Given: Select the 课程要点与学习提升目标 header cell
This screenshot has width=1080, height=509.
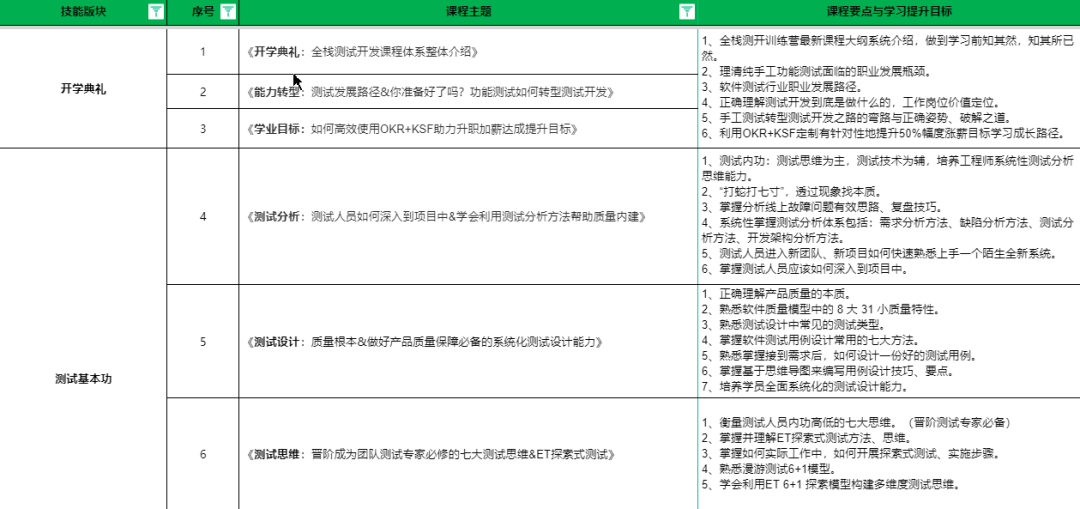Looking at the screenshot, I should tap(889, 12).
